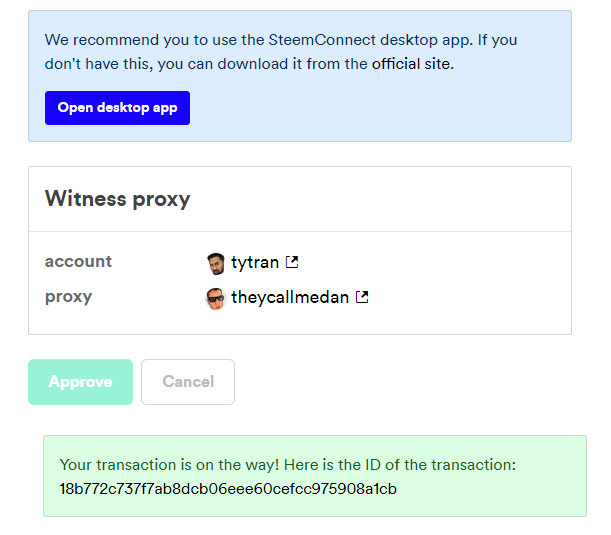Open the official site link
611x535 pixels.
412,64
